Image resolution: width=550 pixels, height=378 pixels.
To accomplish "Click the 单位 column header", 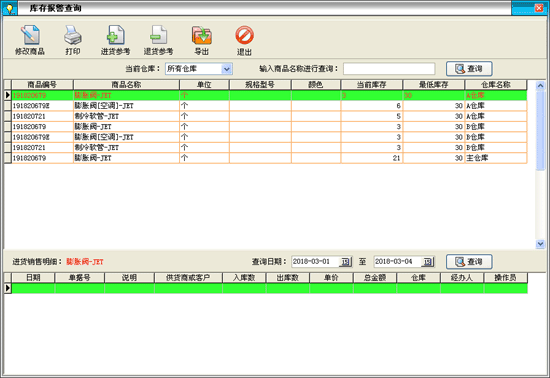I will point(204,85).
